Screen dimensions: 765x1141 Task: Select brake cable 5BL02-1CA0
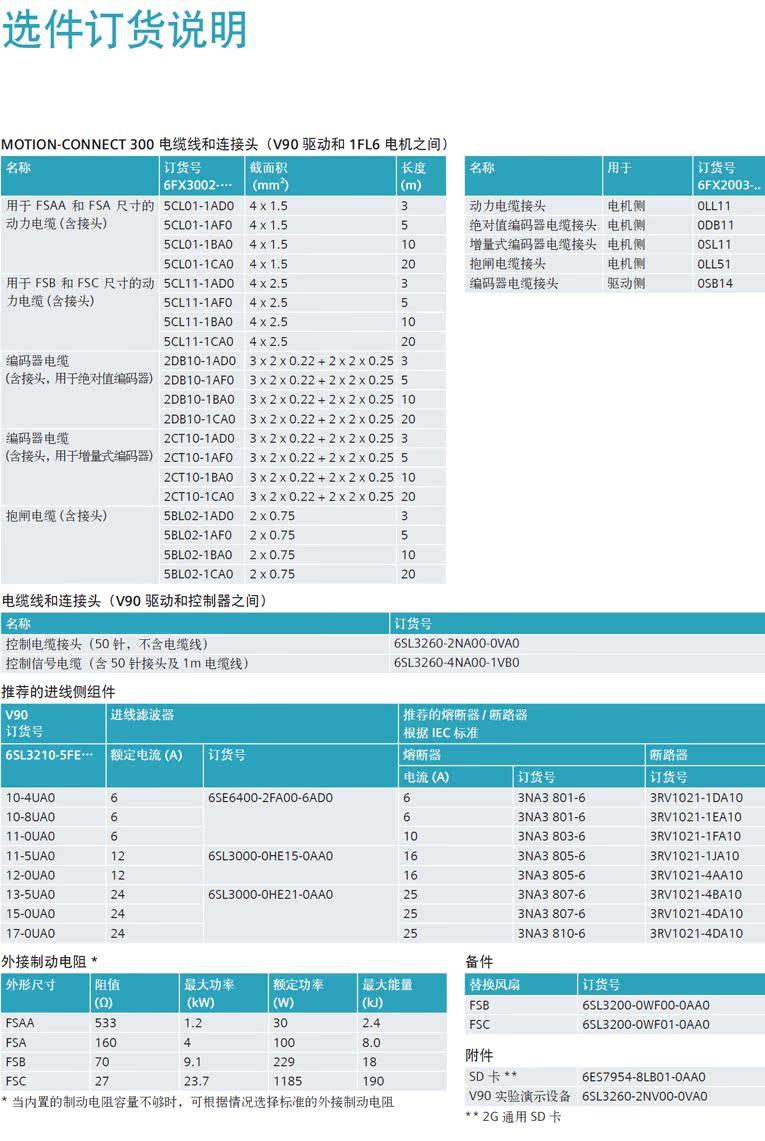pos(199,574)
